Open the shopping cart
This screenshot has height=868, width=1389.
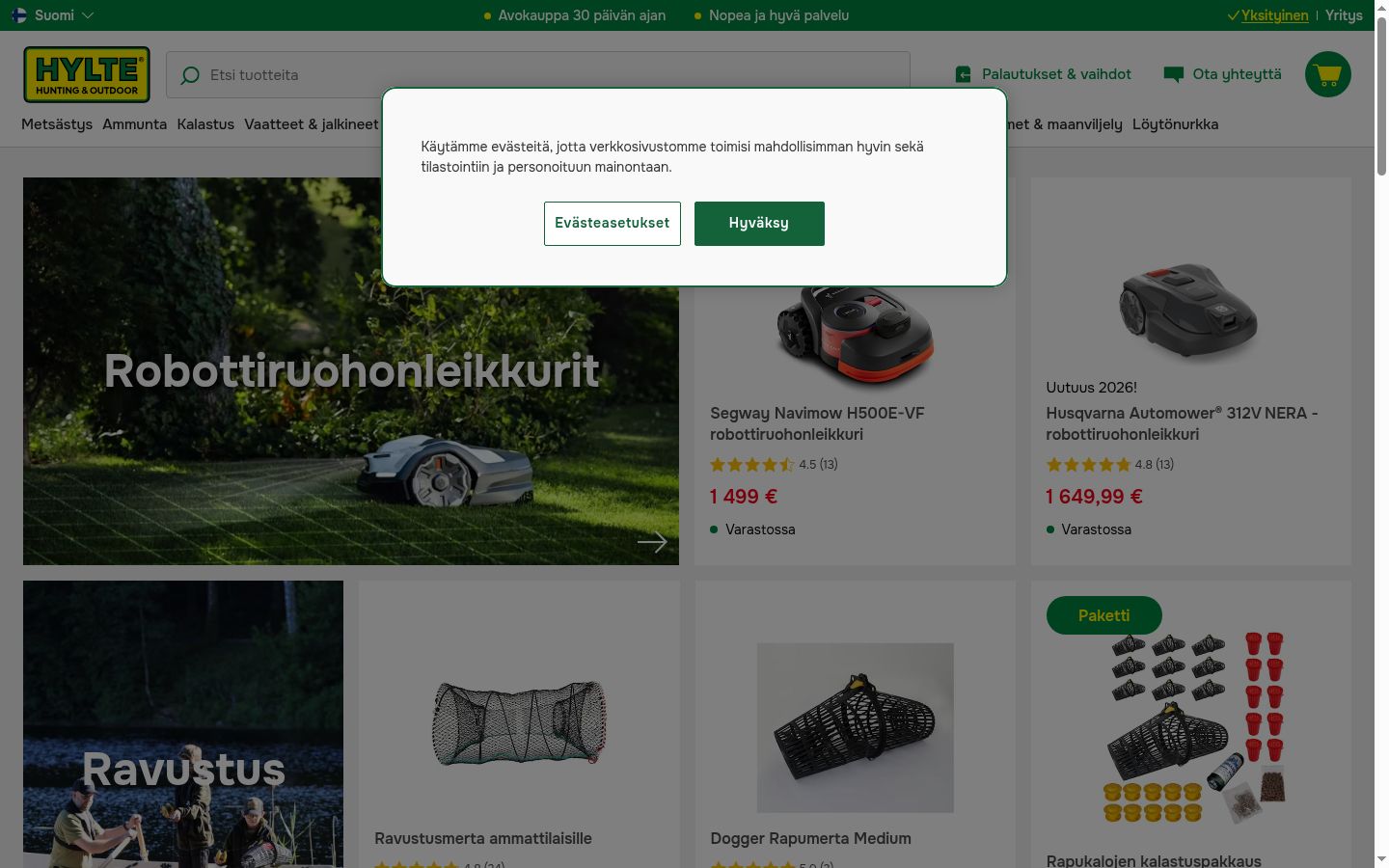click(x=1328, y=74)
